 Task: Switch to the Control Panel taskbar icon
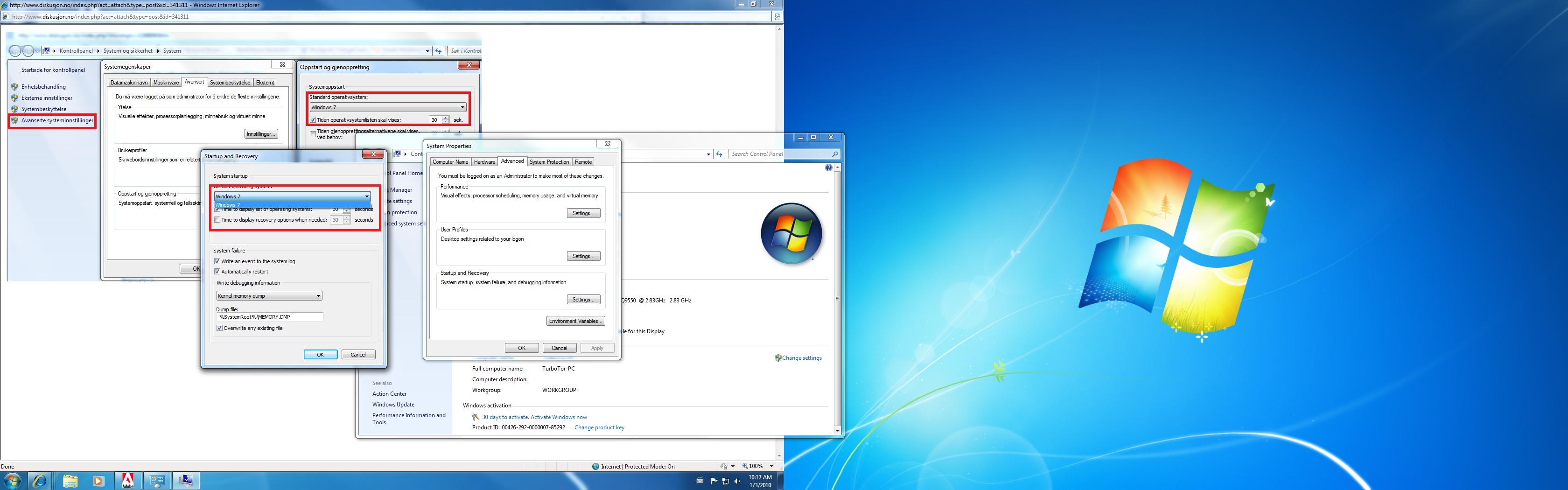pyautogui.click(x=156, y=481)
